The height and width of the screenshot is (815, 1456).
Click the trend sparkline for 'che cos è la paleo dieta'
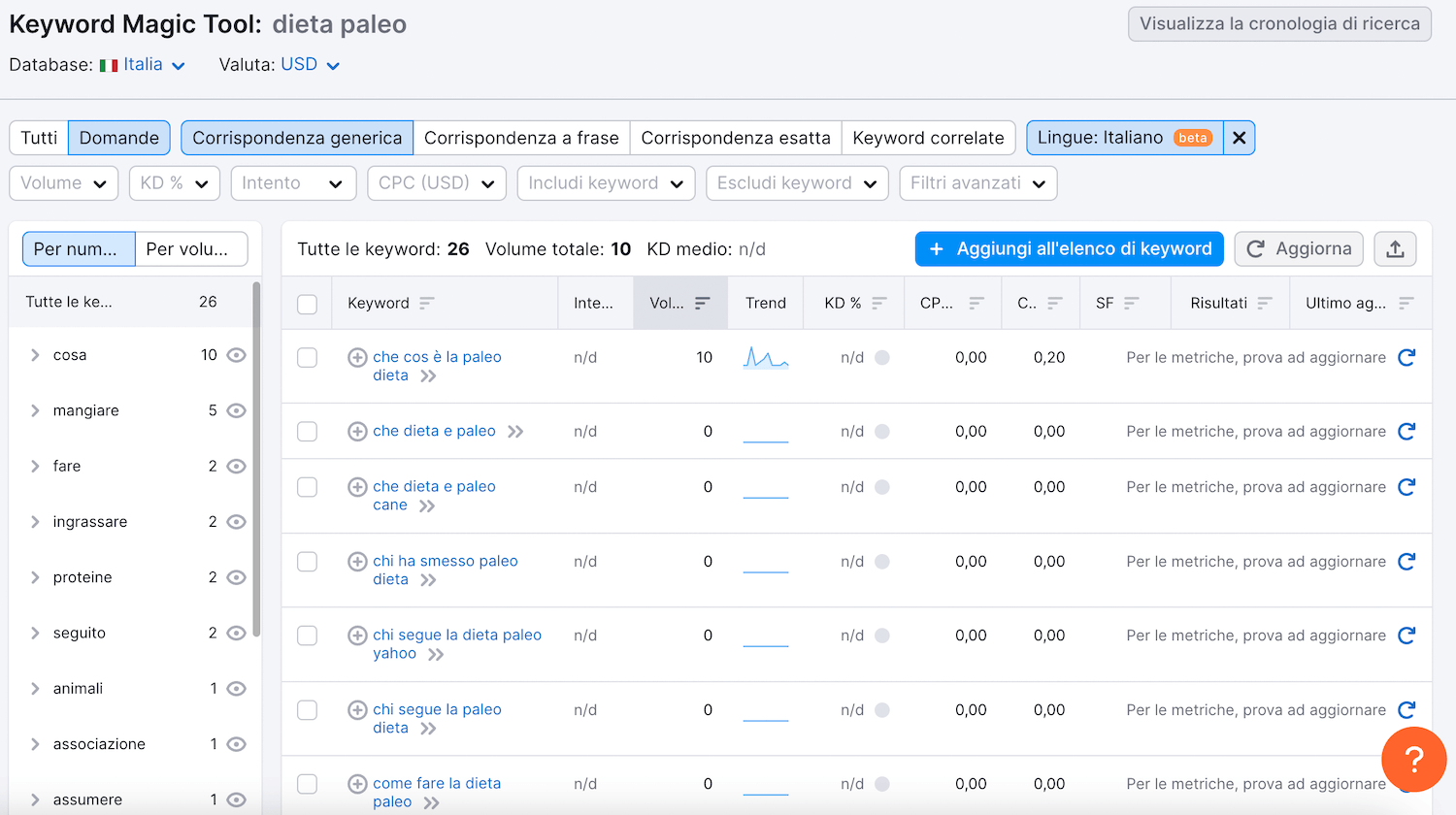(x=766, y=358)
